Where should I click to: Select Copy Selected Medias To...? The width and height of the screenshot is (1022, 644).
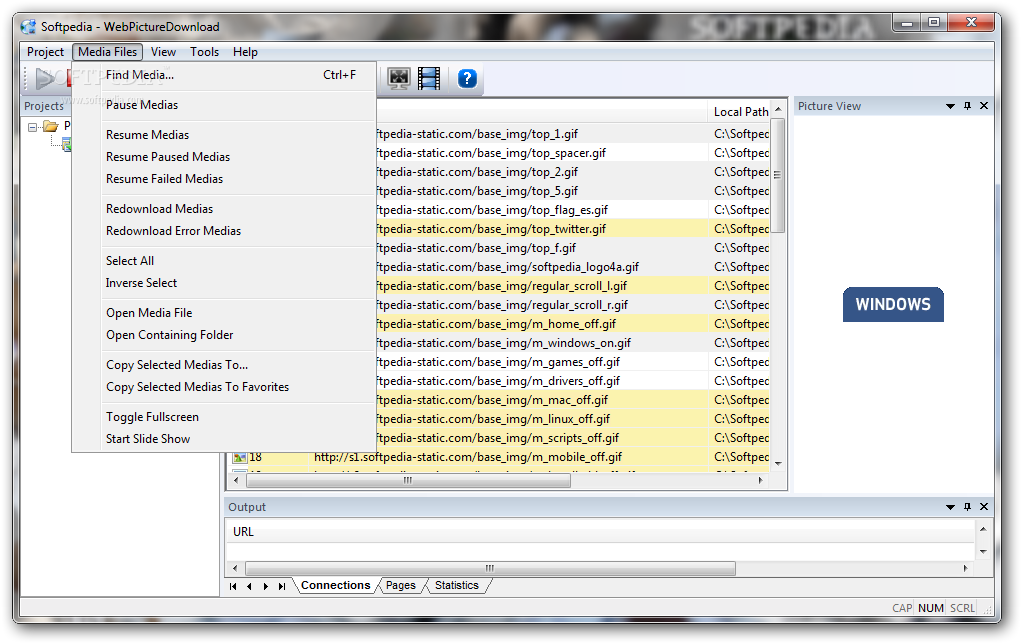point(224,366)
